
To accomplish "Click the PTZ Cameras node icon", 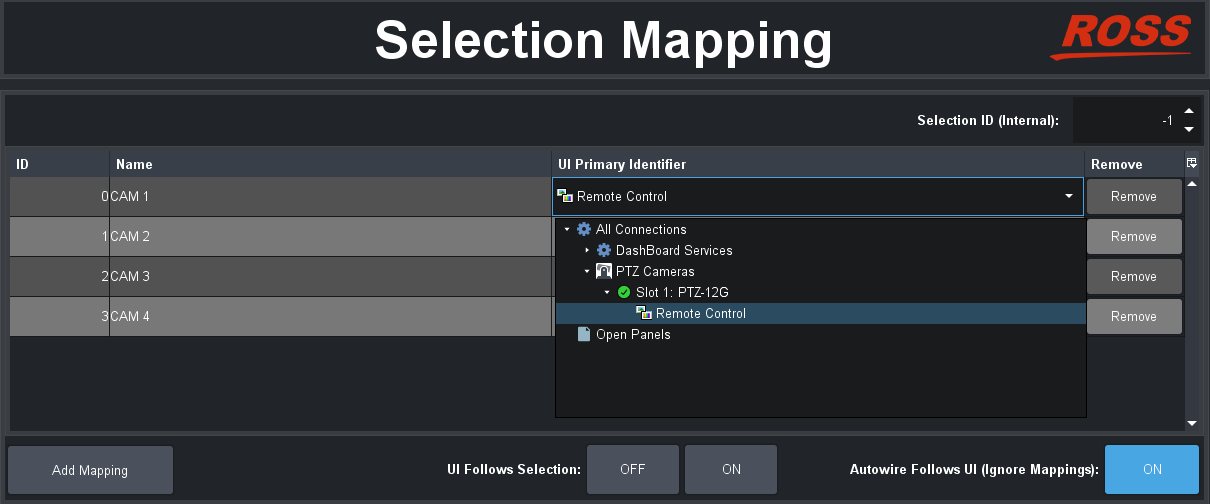I will [603, 272].
